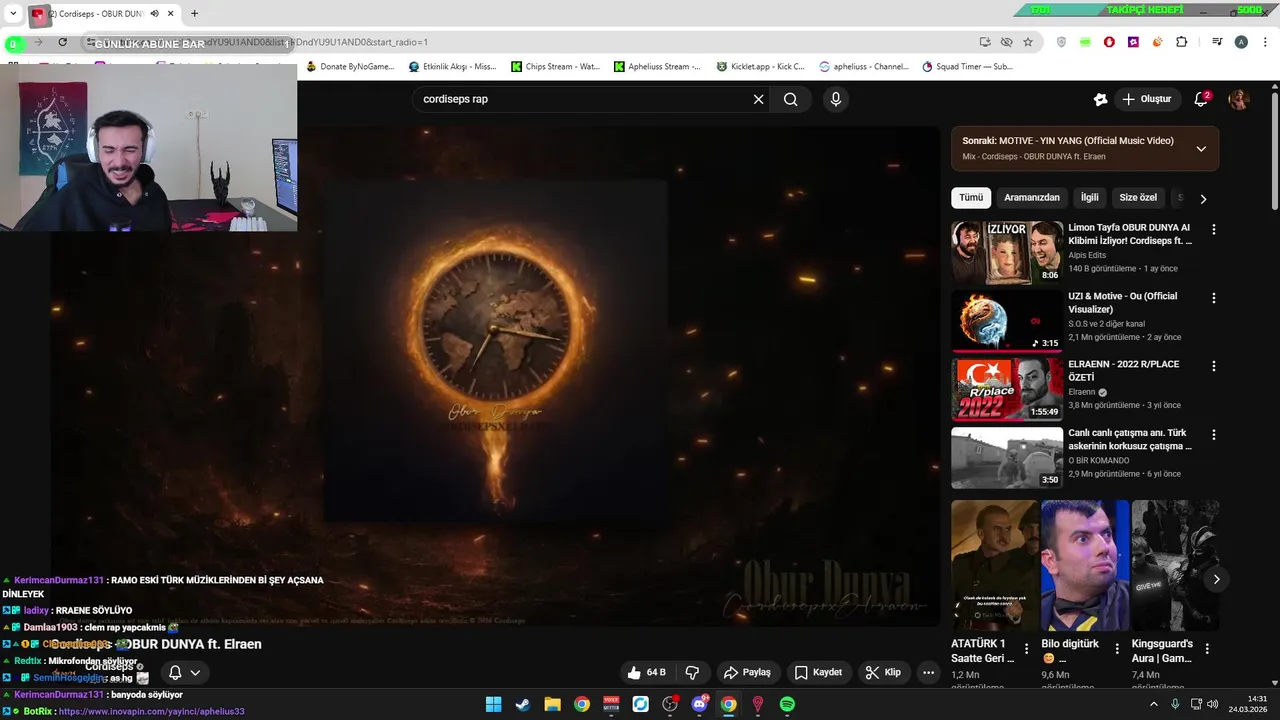Open OBS Studio from taskbar
Screen dimensions: 1280x720
[x=670, y=704]
